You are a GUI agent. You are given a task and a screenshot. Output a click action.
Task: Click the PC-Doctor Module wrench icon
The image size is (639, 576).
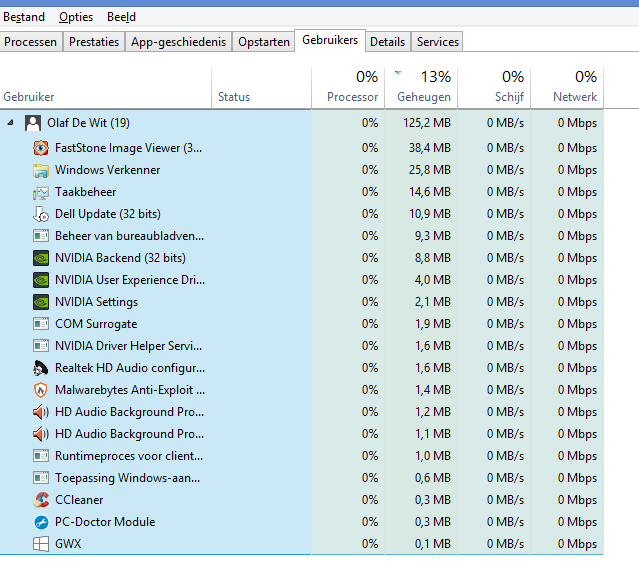coord(41,522)
